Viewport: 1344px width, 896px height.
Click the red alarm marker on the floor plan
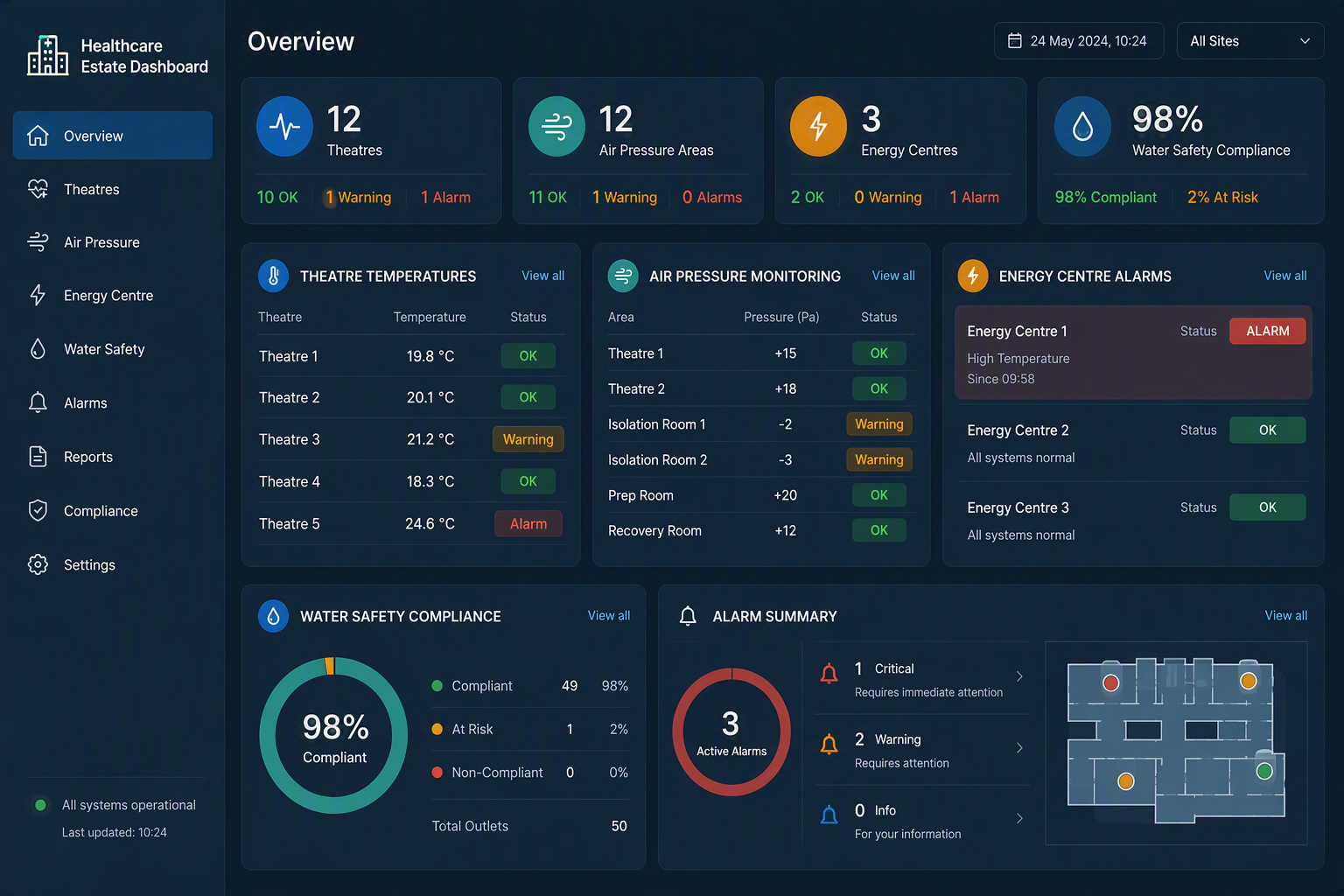(1111, 682)
